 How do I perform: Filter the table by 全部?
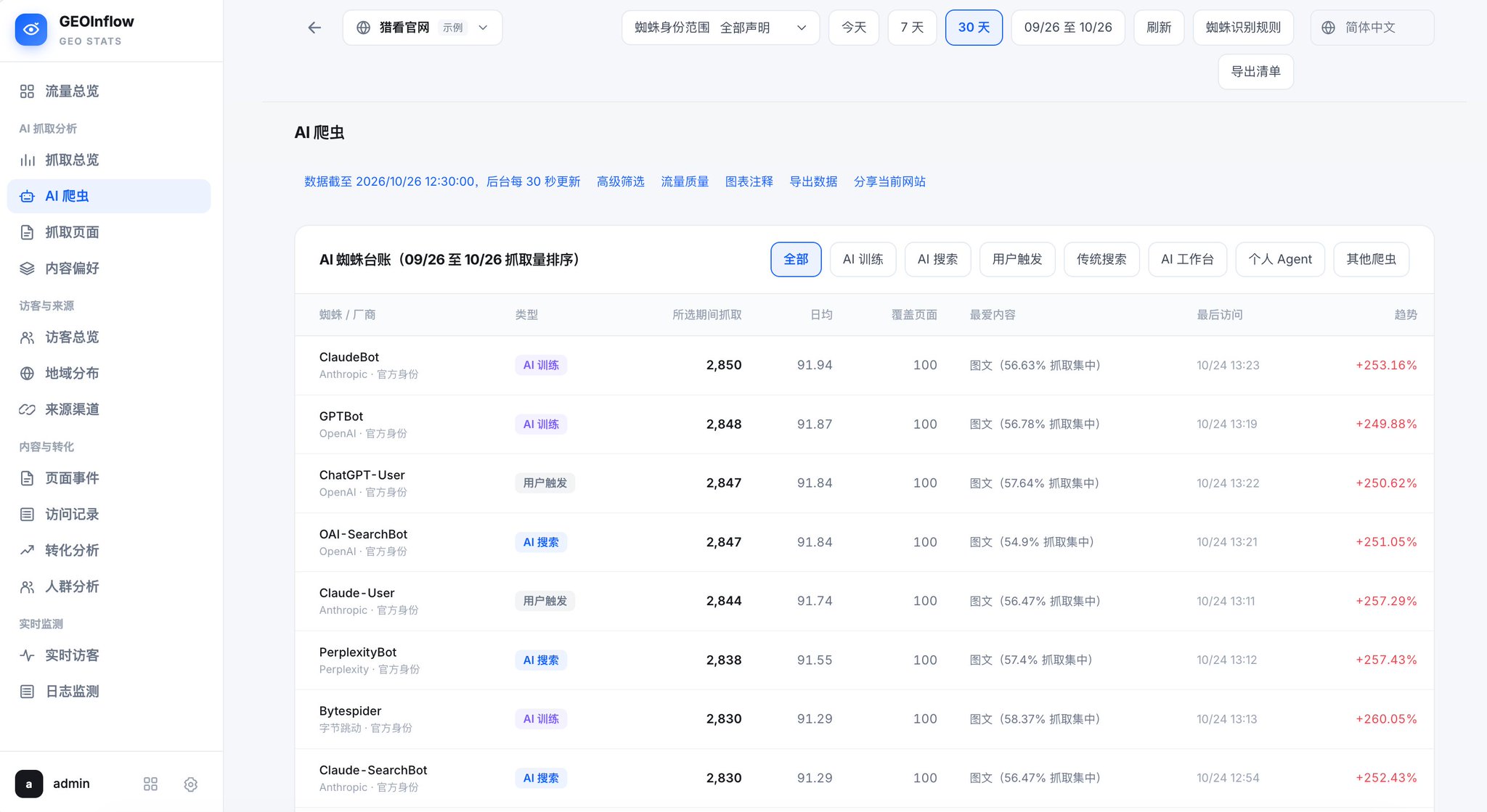click(x=796, y=259)
